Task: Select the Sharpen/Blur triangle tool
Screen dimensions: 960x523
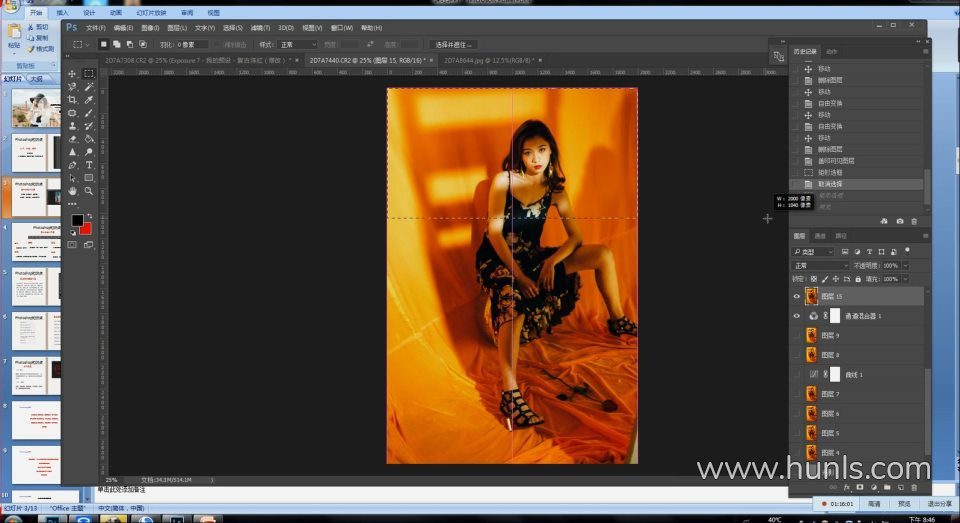Action: click(x=72, y=152)
